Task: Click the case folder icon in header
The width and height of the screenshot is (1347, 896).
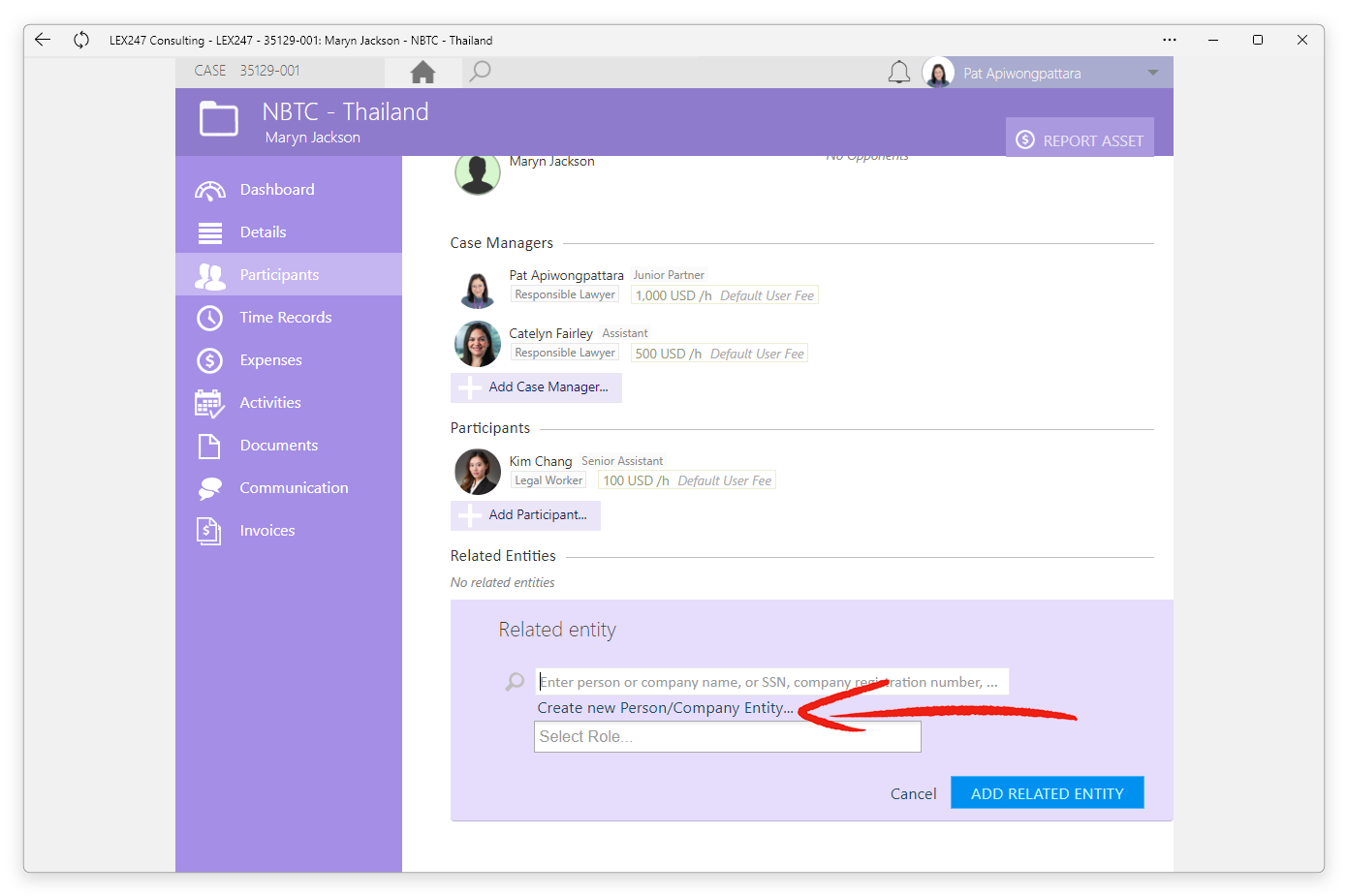Action: 219,119
